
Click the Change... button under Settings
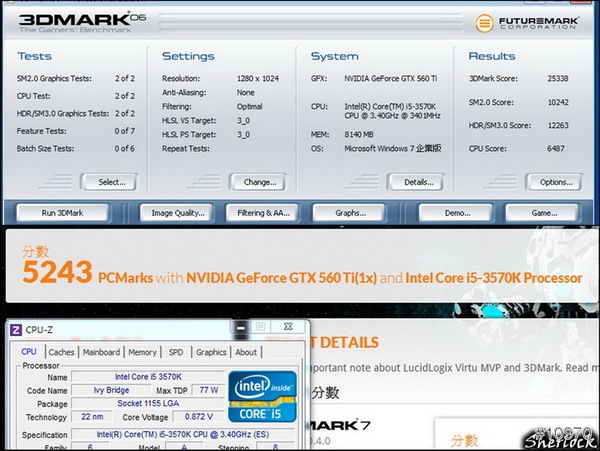tap(260, 182)
